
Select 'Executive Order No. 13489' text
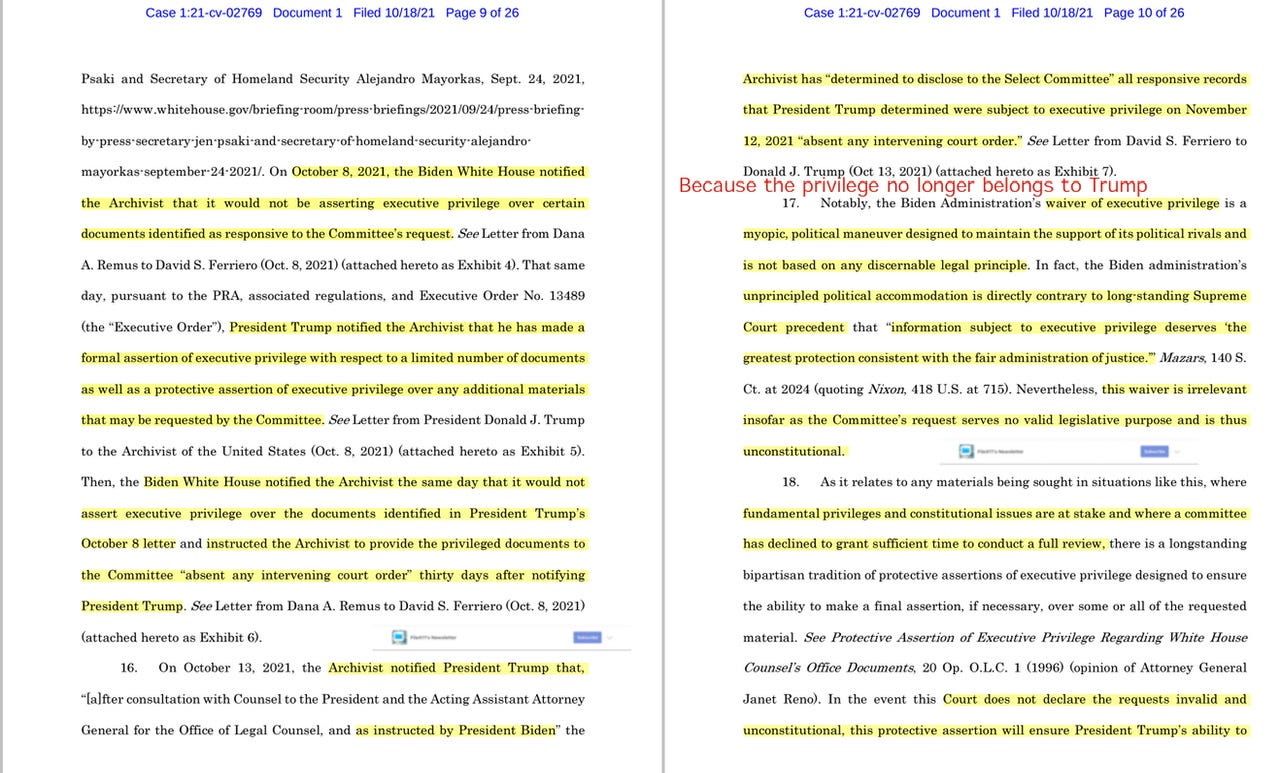point(500,296)
